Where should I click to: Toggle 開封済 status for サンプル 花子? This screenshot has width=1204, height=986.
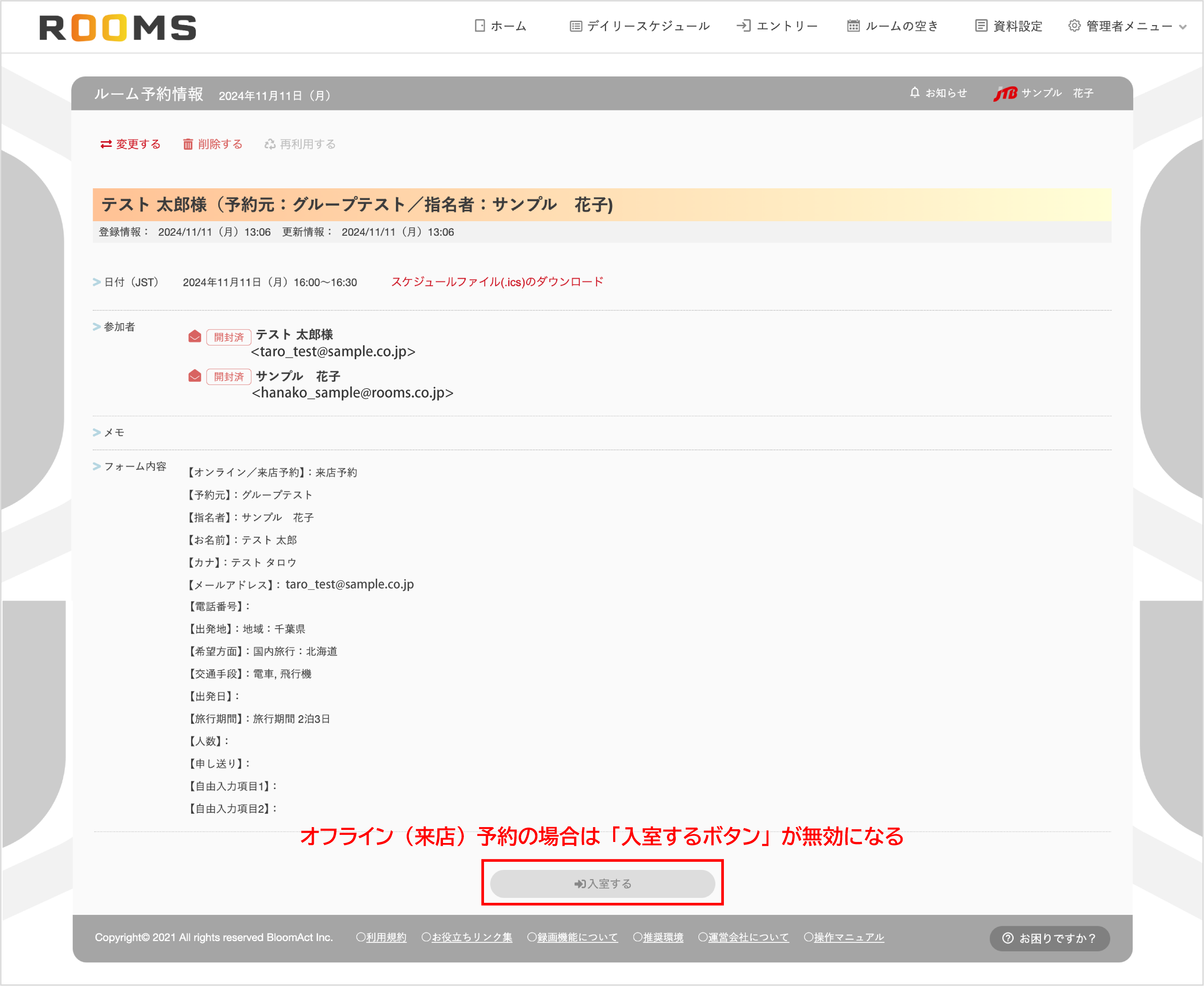[x=229, y=377]
